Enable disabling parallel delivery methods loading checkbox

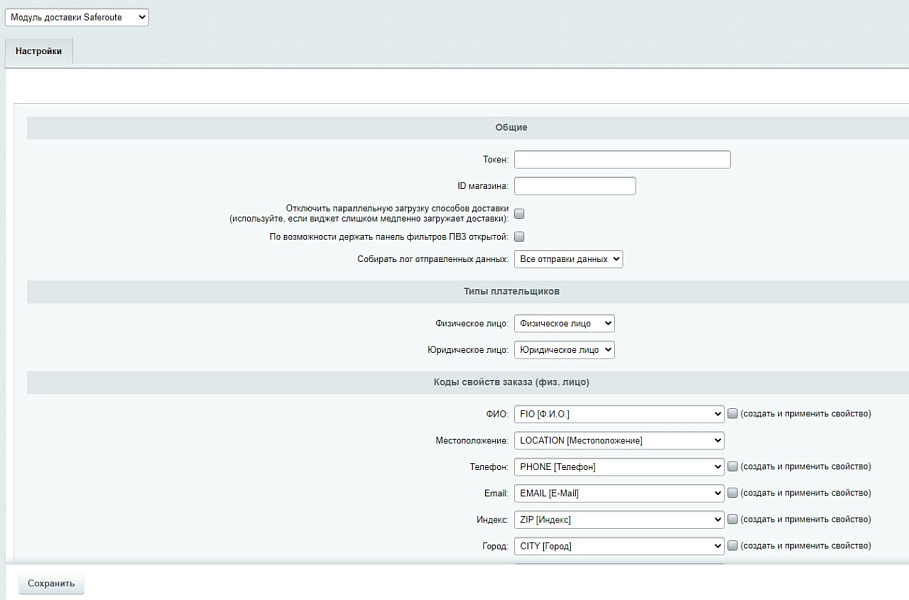[x=519, y=213]
